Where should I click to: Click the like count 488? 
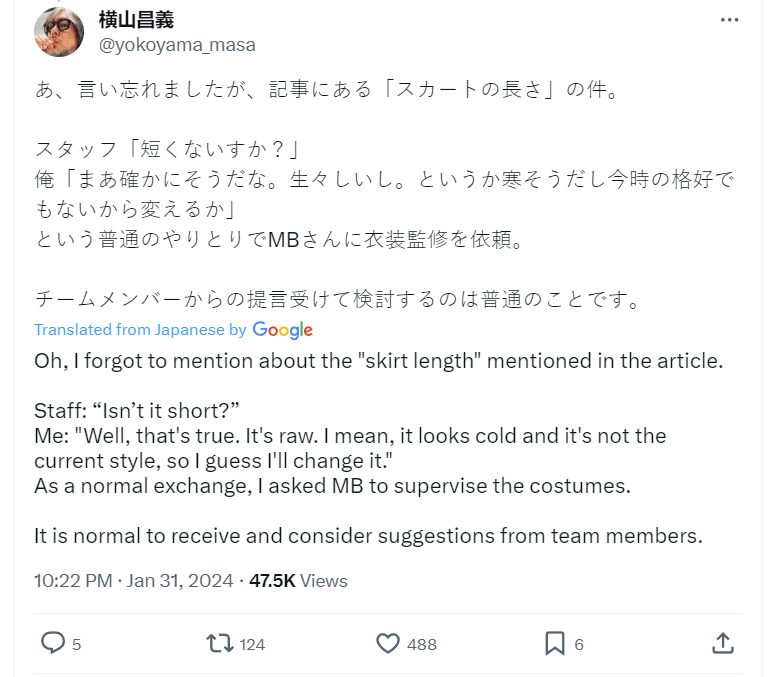click(x=422, y=644)
